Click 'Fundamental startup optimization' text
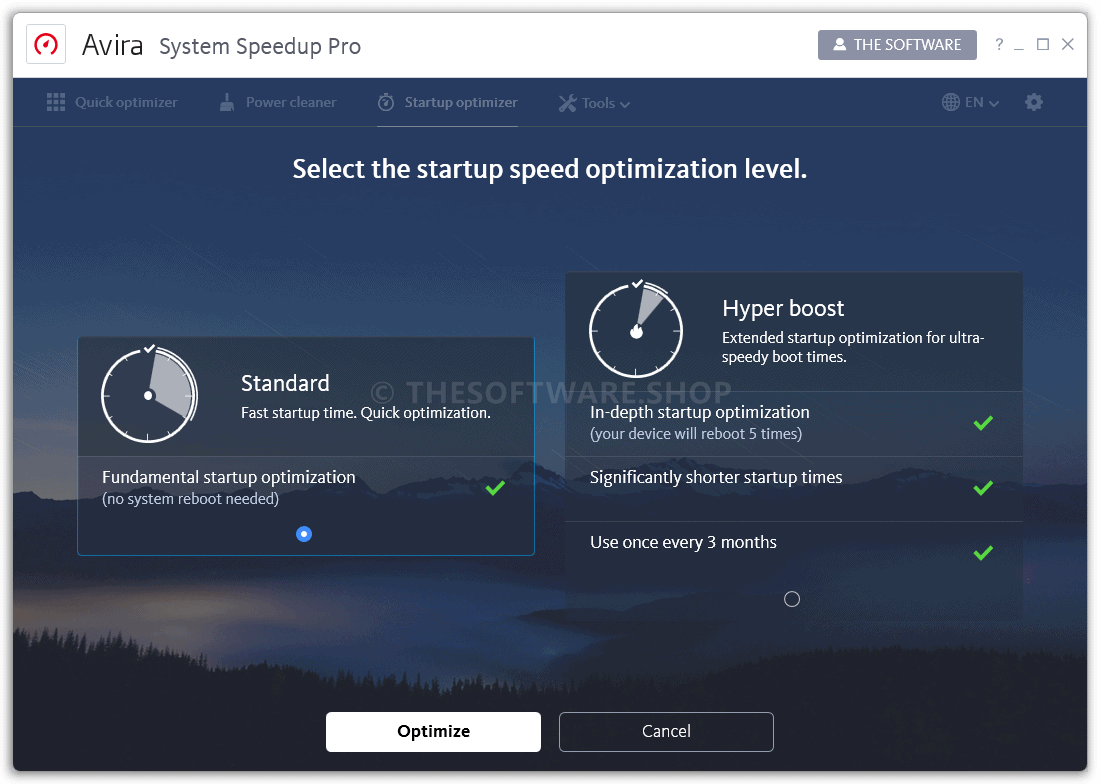Screen dimensions: 1100x784 (x=229, y=478)
